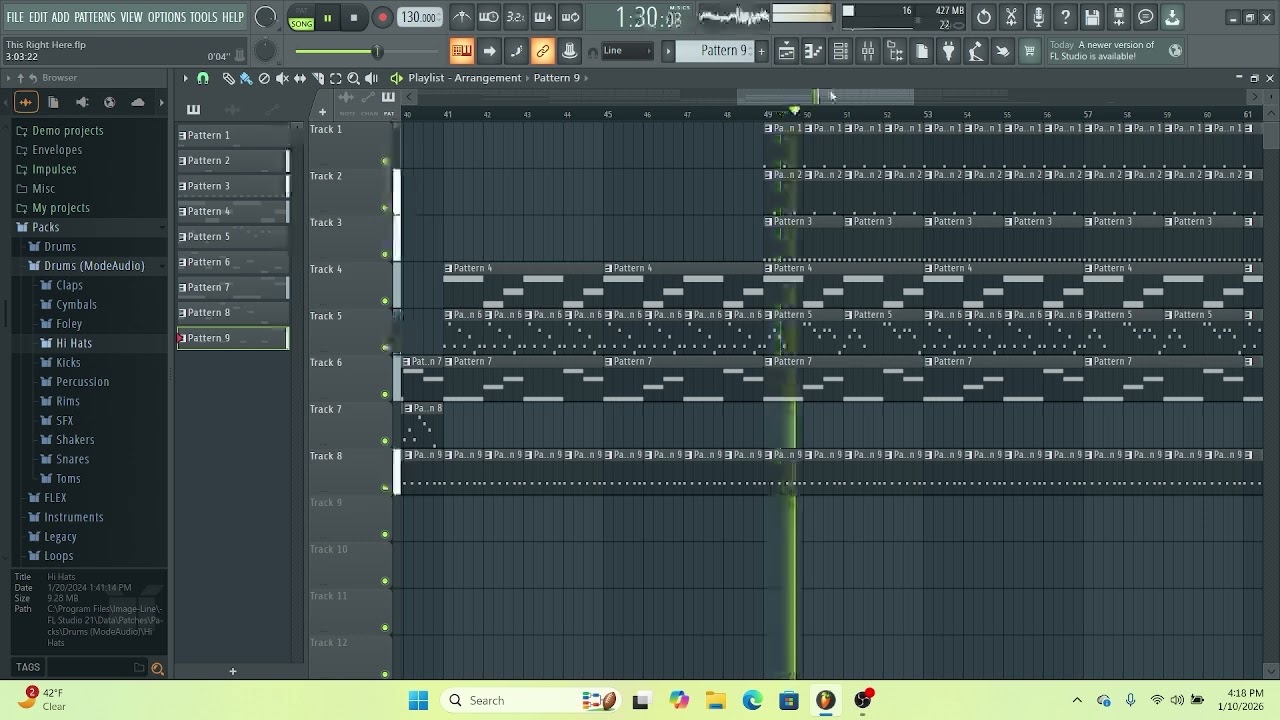The image size is (1280, 720).
Task: Open the HELP menu
Action: [x=233, y=17]
